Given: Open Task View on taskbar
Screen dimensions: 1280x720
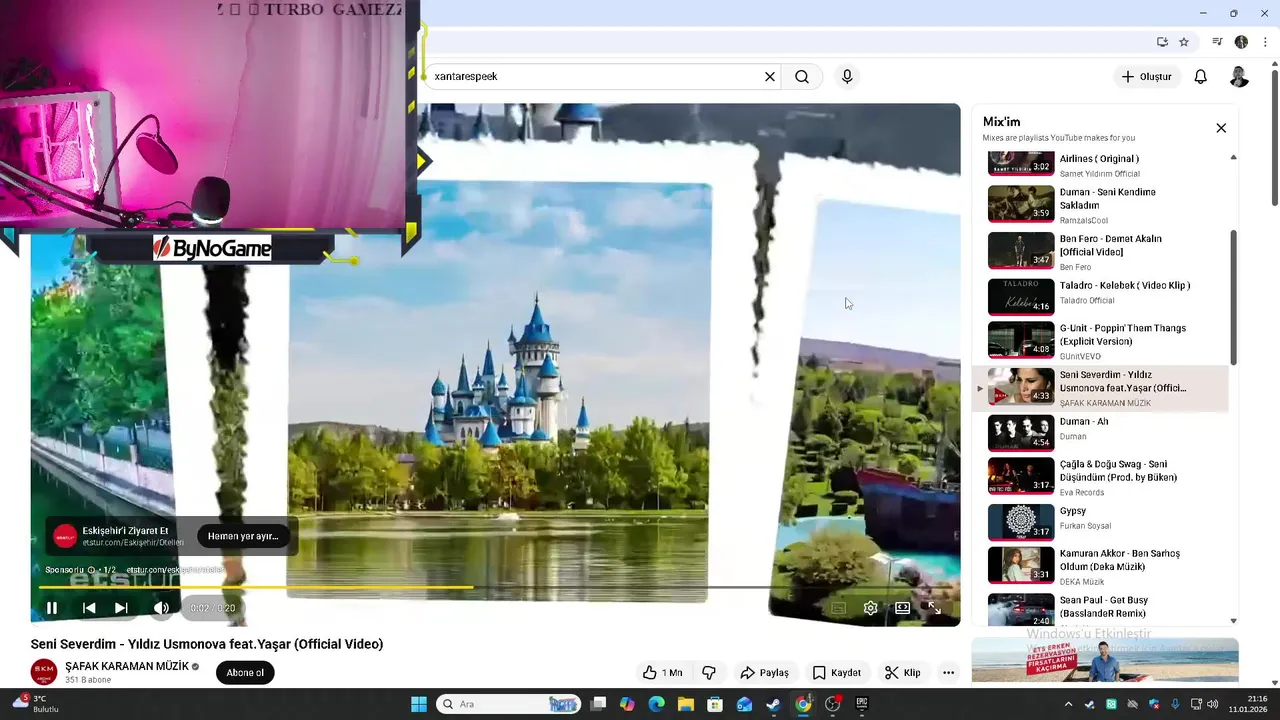Looking at the screenshot, I should click(598, 704).
